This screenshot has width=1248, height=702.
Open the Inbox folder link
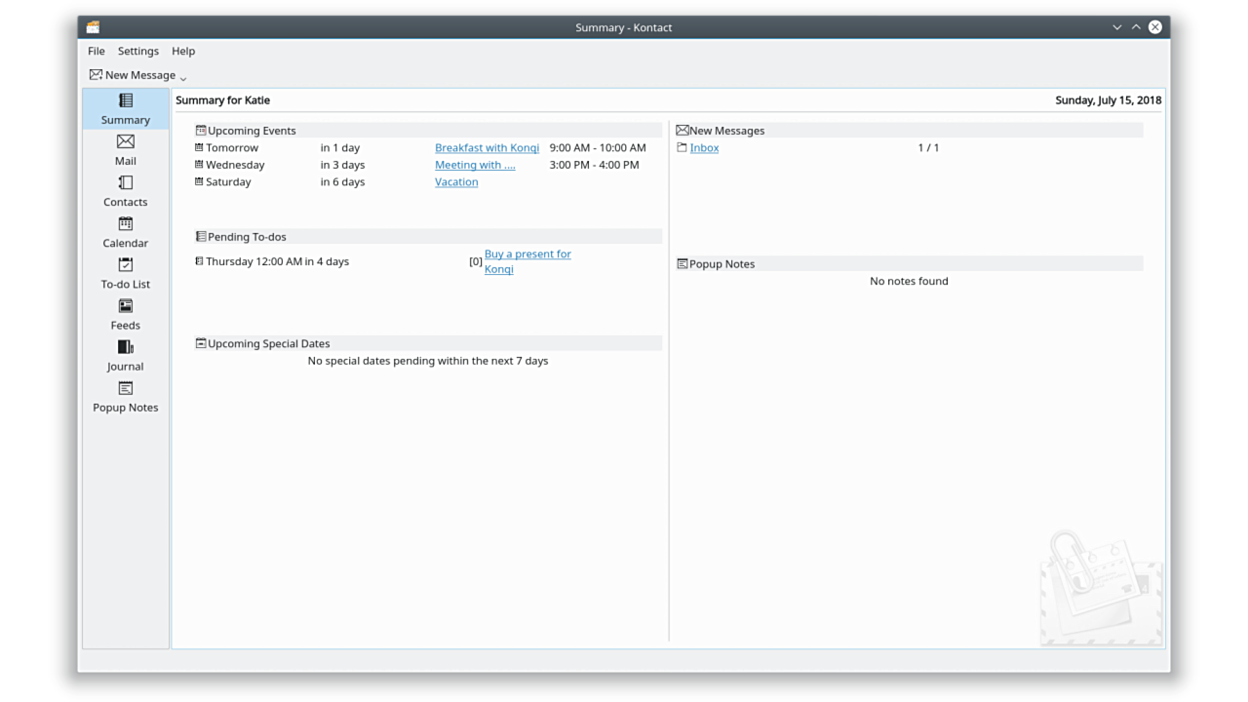point(704,148)
